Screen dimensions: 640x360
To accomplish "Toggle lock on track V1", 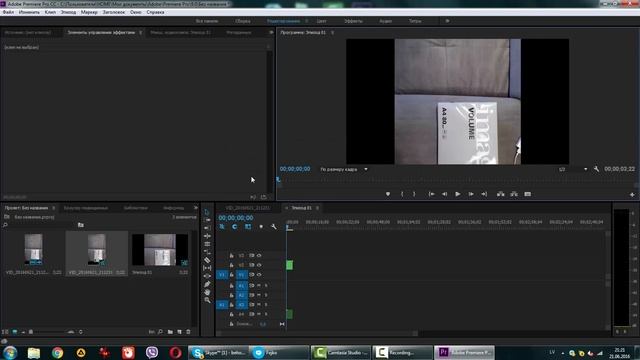I will click(x=231, y=275).
